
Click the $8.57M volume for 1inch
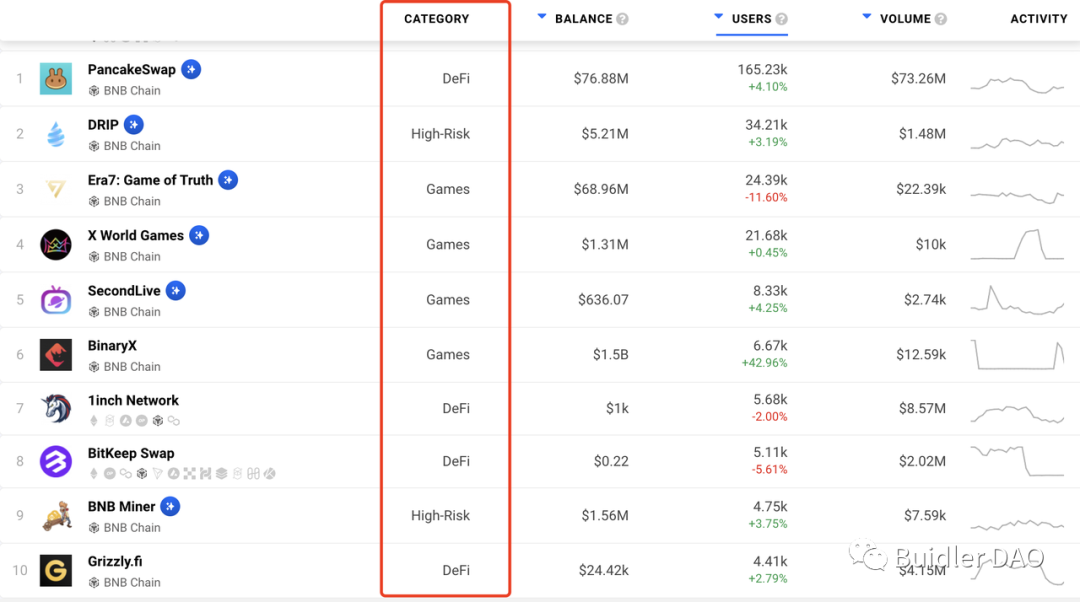coord(922,408)
